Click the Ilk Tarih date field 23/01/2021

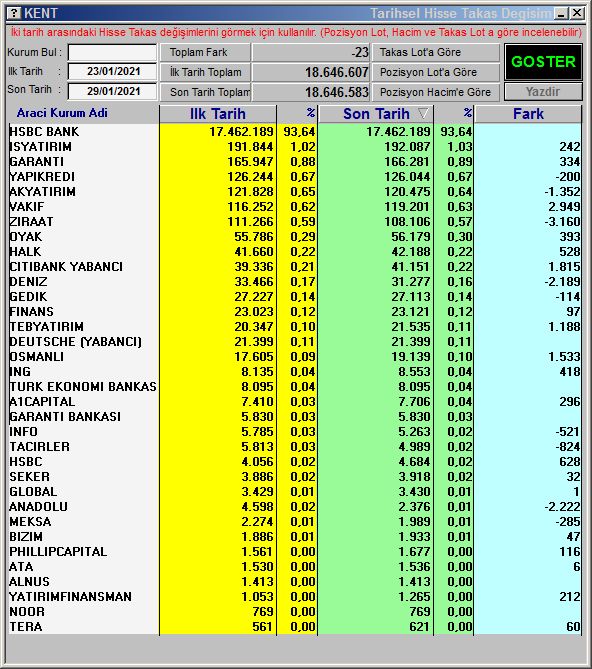point(113,71)
